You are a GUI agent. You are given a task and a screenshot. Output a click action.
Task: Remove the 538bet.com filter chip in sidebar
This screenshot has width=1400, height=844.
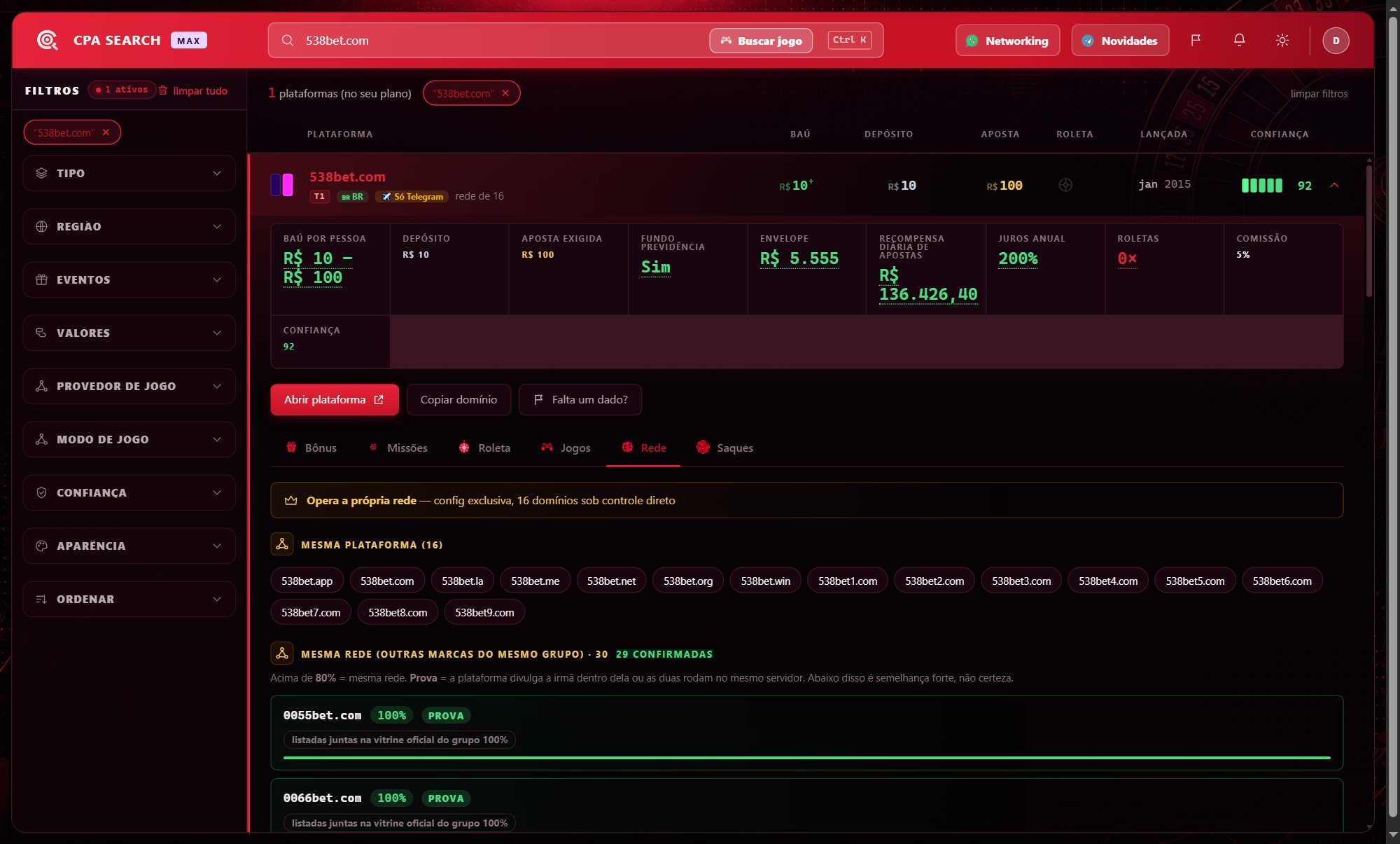point(106,132)
